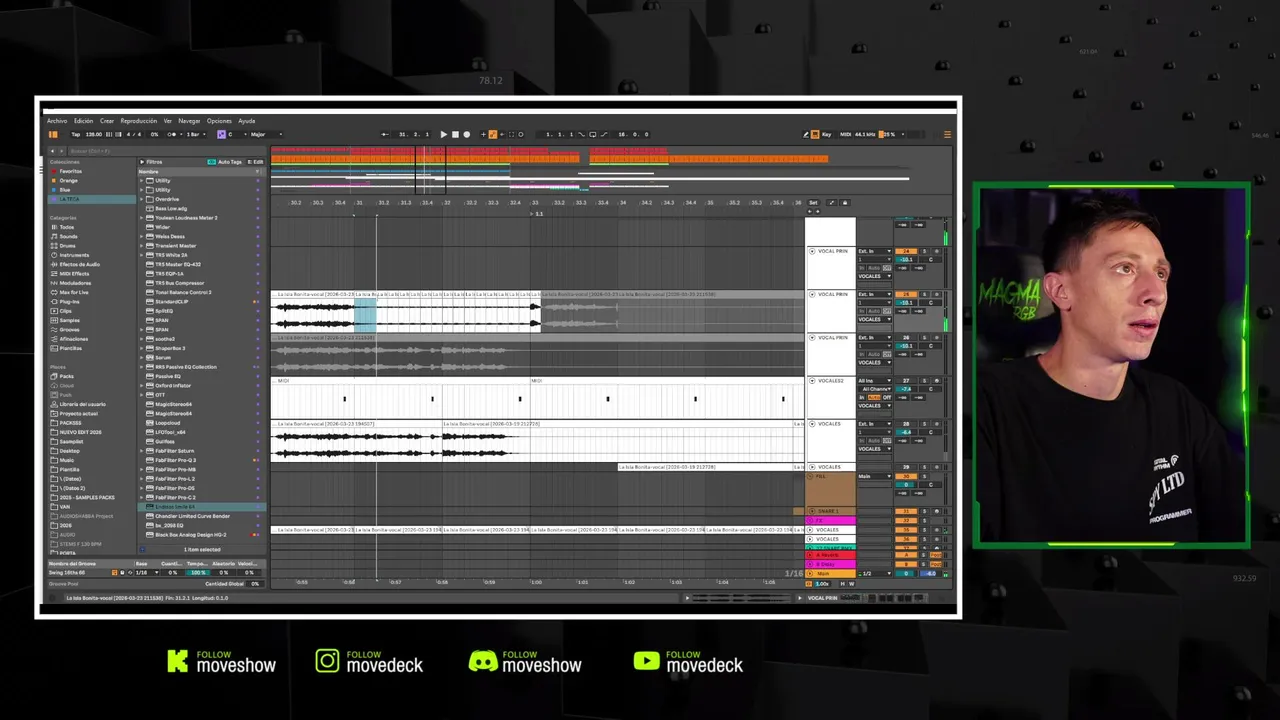The width and height of the screenshot is (1280, 720).
Task: Click the Cantidad Global 0% value
Action: 255,583
